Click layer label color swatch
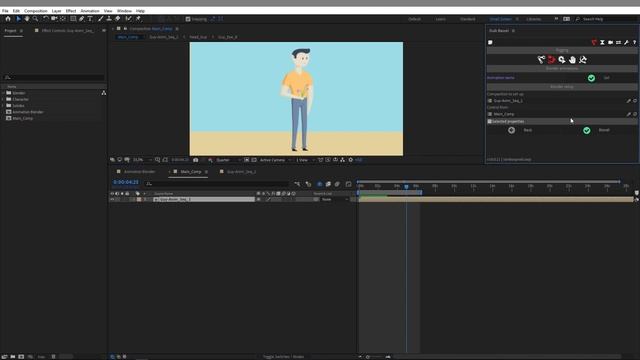Image resolution: width=640 pixels, height=360 pixels. pos(139,200)
